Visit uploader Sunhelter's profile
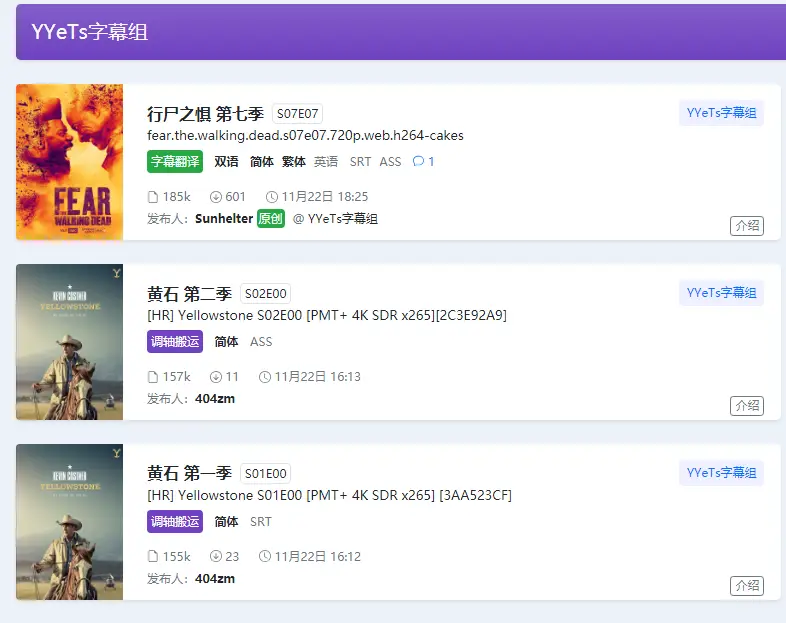This screenshot has width=786, height=623. click(x=224, y=219)
